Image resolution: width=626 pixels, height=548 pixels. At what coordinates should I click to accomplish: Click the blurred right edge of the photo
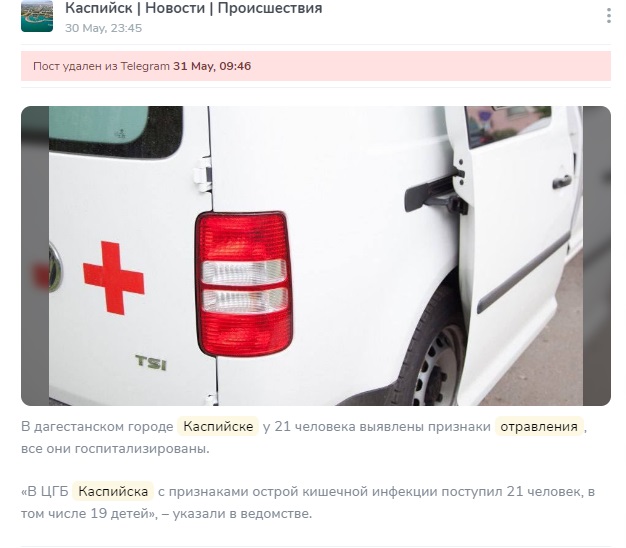pyautogui.click(x=597, y=256)
